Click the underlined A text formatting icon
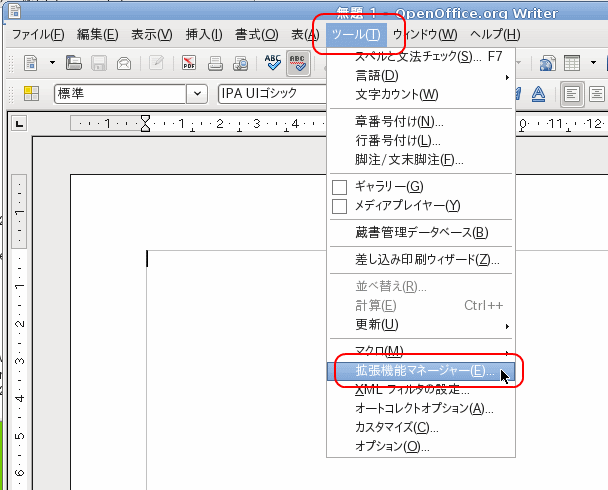Image resolution: width=608 pixels, height=490 pixels. click(x=537, y=95)
